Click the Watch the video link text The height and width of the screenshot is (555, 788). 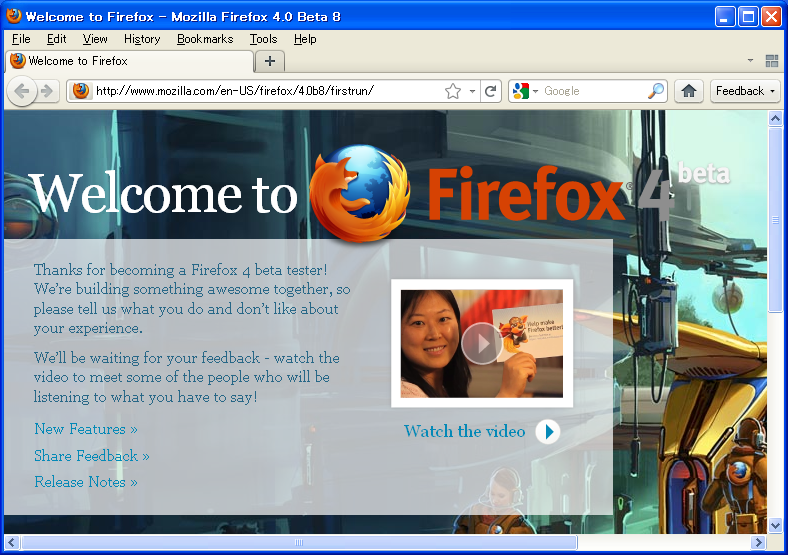tap(464, 431)
